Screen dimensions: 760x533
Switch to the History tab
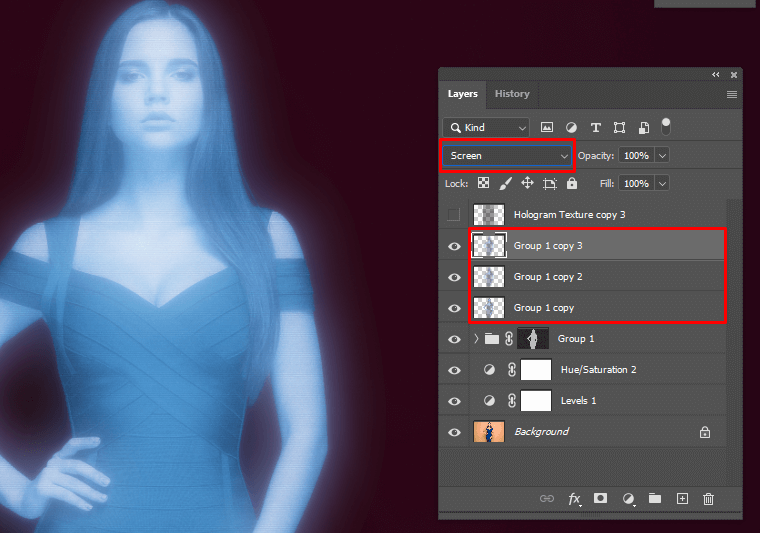click(x=512, y=94)
